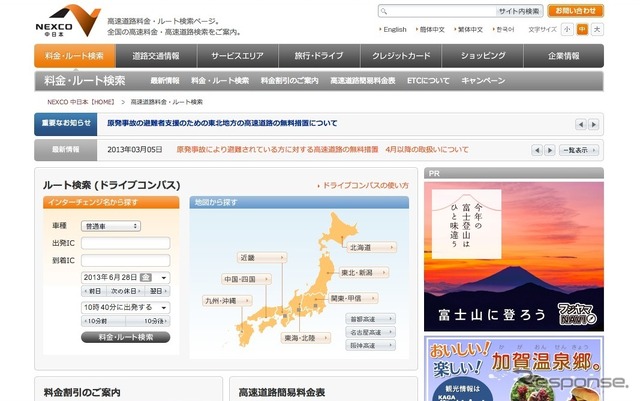Click the 料金・ルート検索 search button
Screen dimensions: 640x401
(126, 337)
